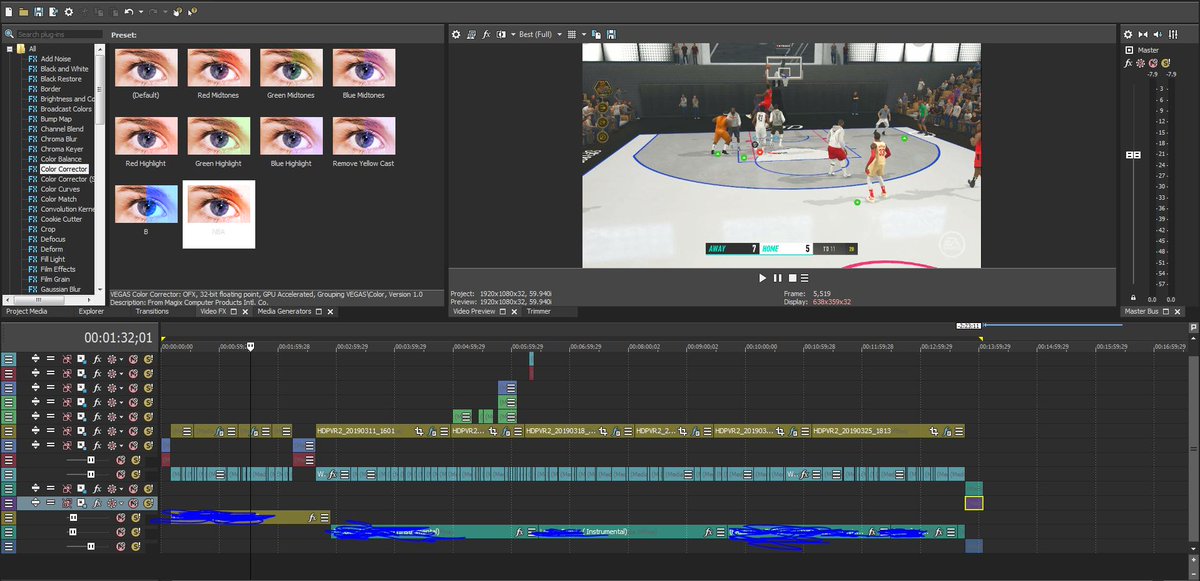Copy preview snapshot to clipboard
The width and height of the screenshot is (1200, 581).
pyautogui.click(x=596, y=35)
